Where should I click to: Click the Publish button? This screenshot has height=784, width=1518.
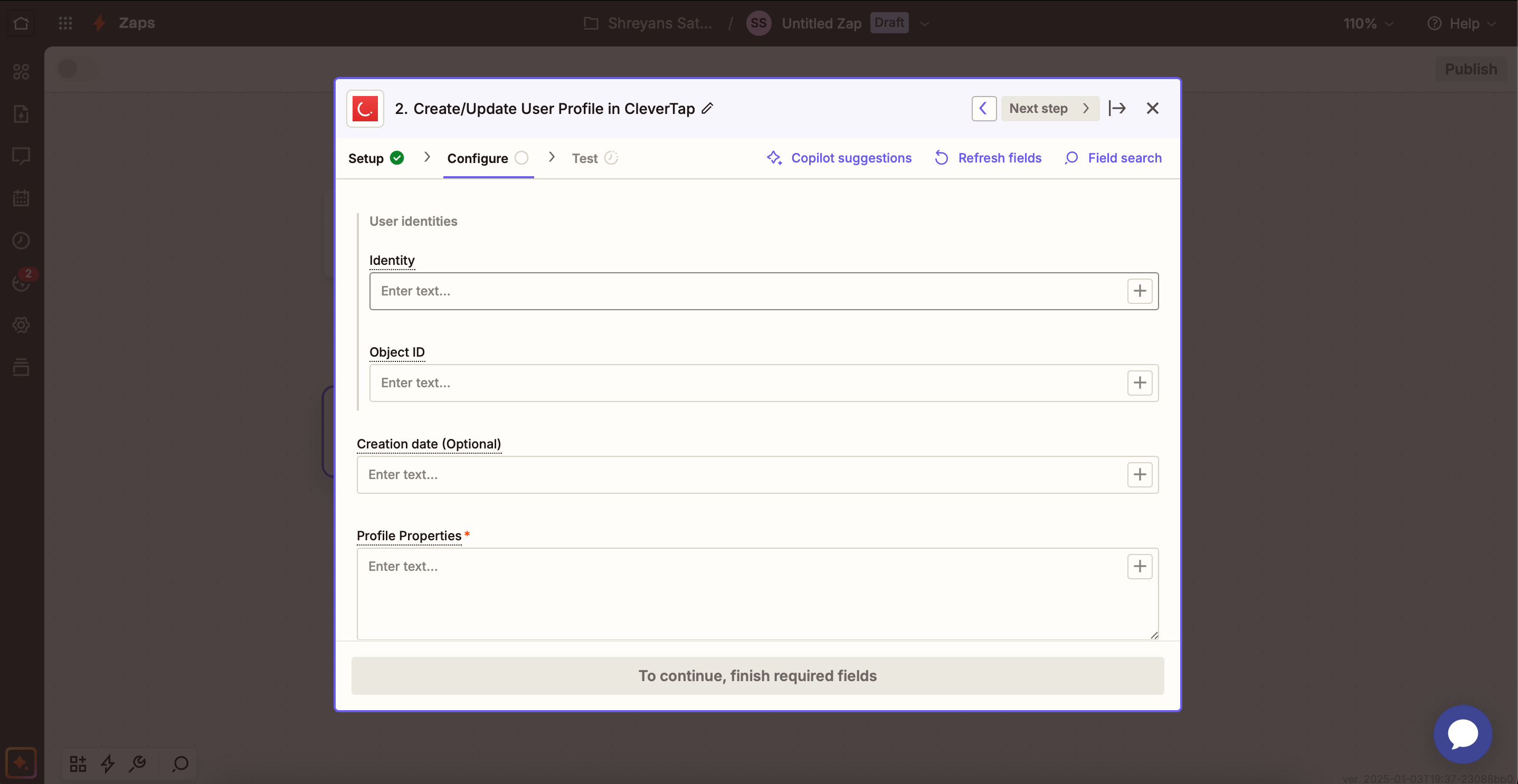tap(1470, 69)
